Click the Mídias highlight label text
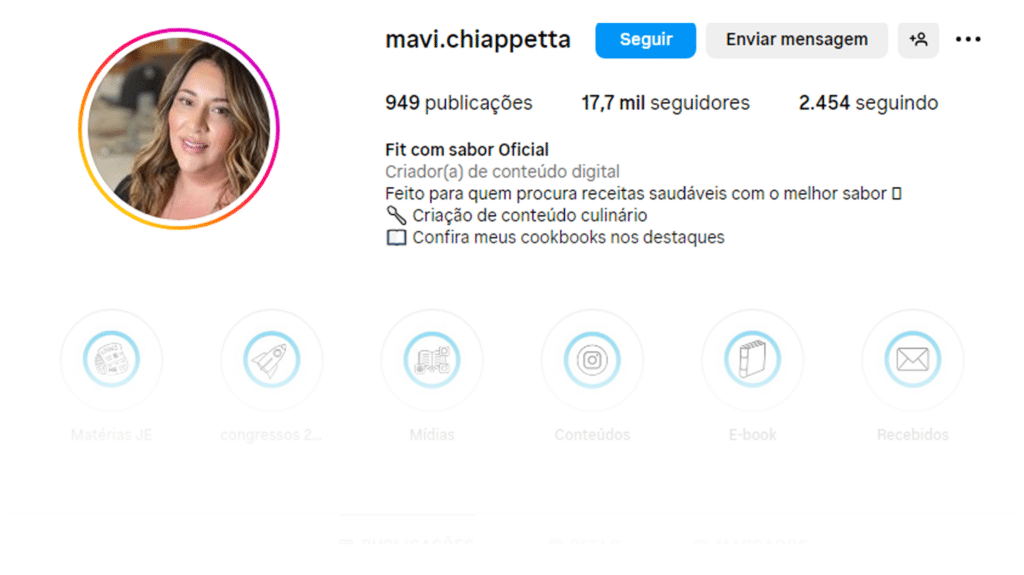The image size is (1024, 575). coord(432,435)
